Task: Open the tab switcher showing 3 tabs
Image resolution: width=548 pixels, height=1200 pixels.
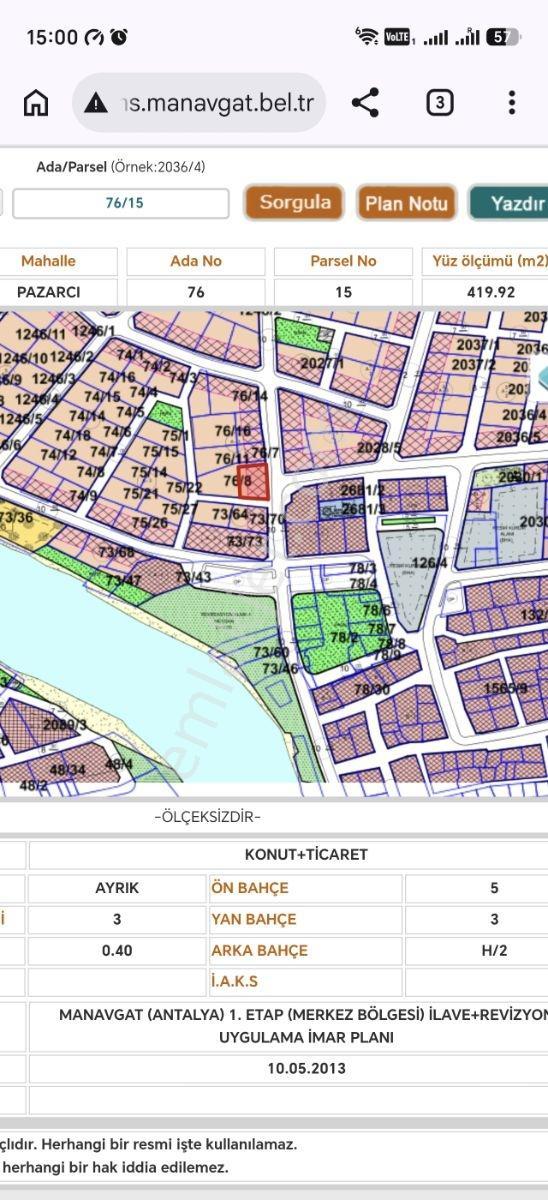Action: tap(440, 102)
